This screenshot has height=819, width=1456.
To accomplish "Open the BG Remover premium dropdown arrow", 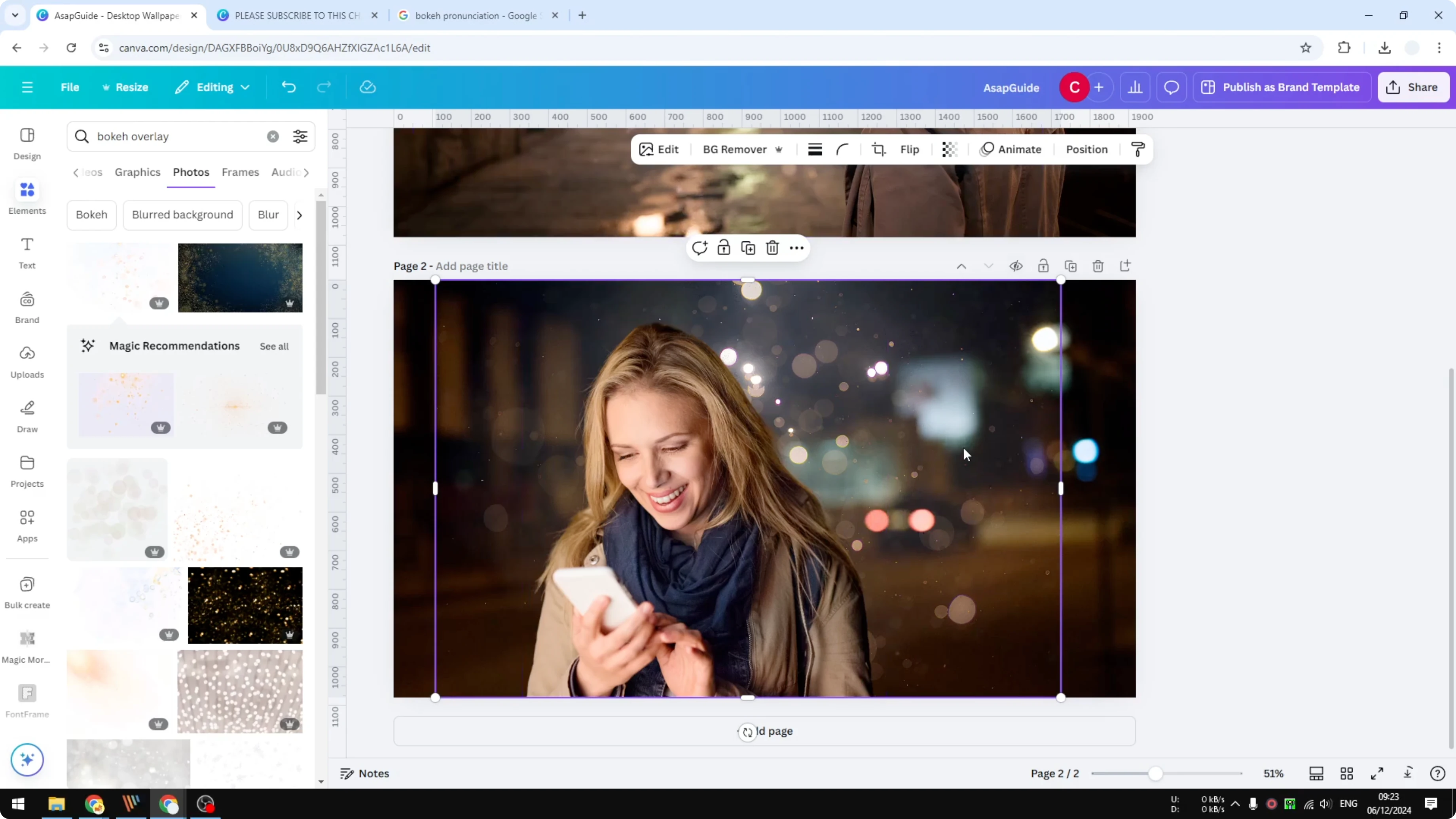I will [x=780, y=149].
